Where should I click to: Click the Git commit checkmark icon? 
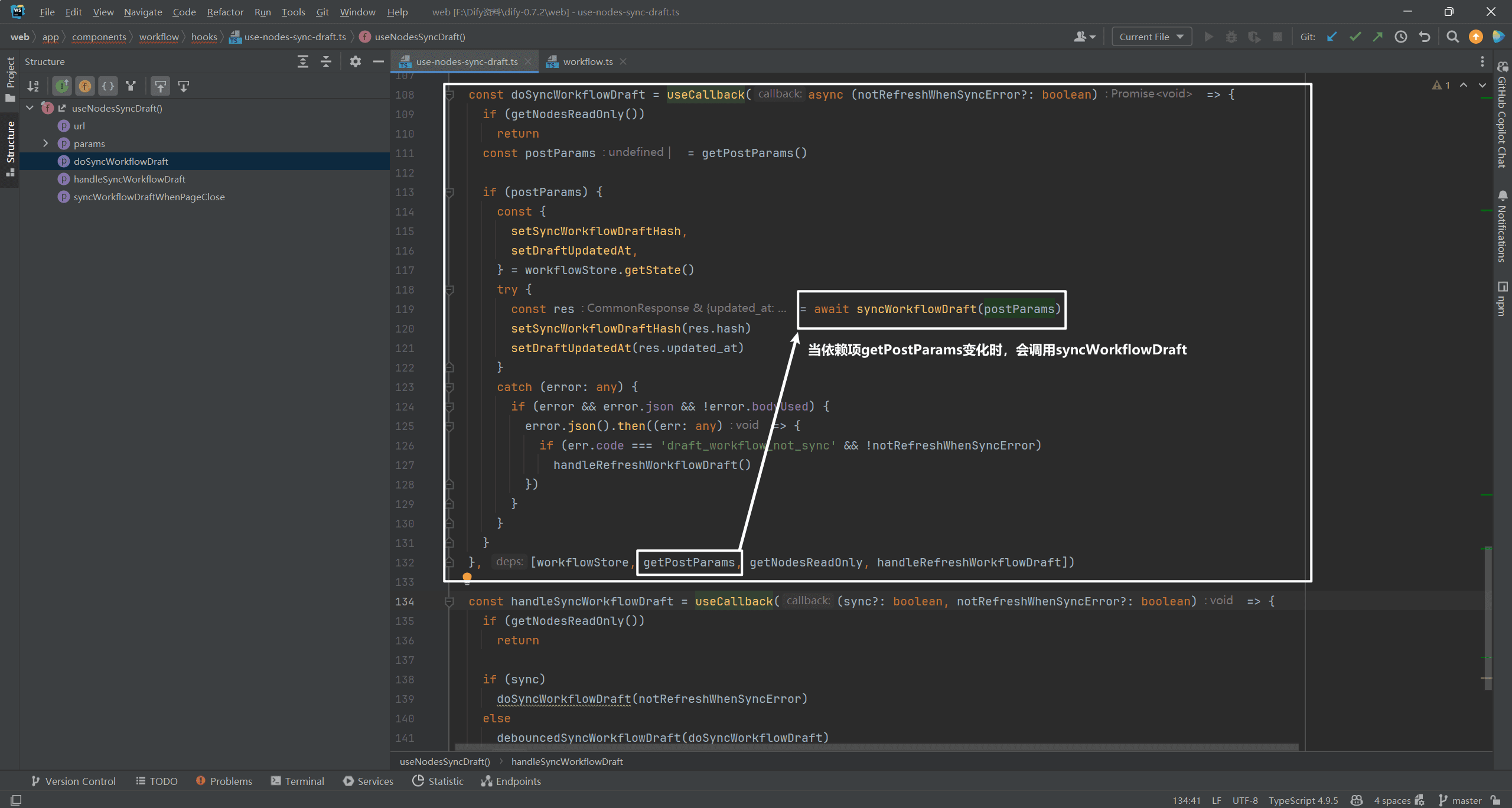(1355, 37)
